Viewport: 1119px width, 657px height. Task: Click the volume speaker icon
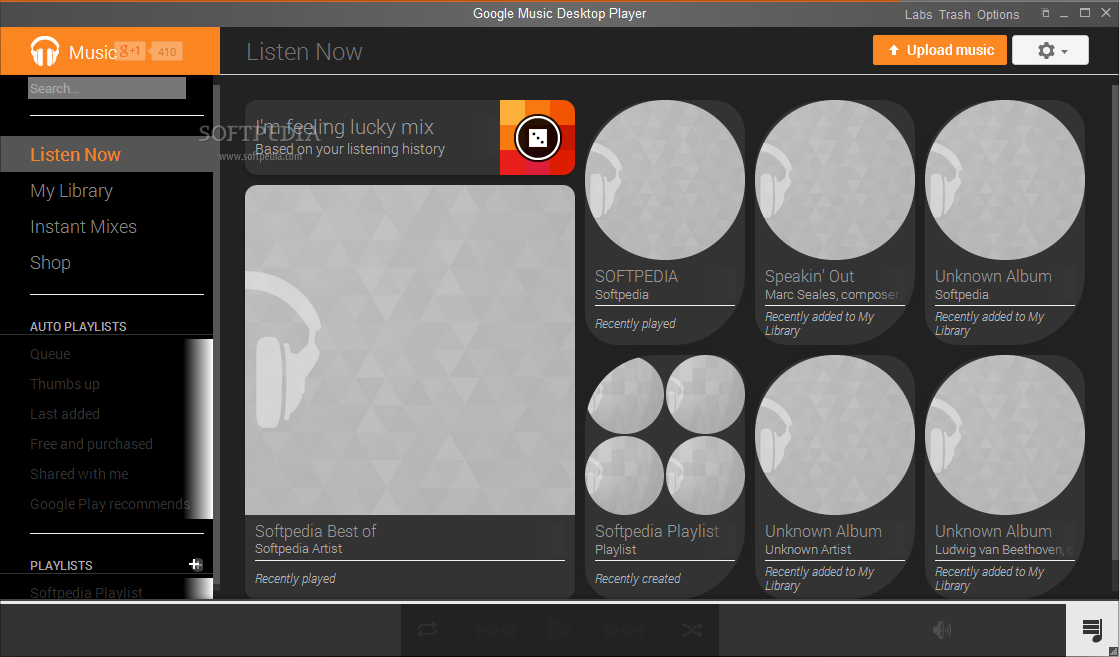point(942,629)
